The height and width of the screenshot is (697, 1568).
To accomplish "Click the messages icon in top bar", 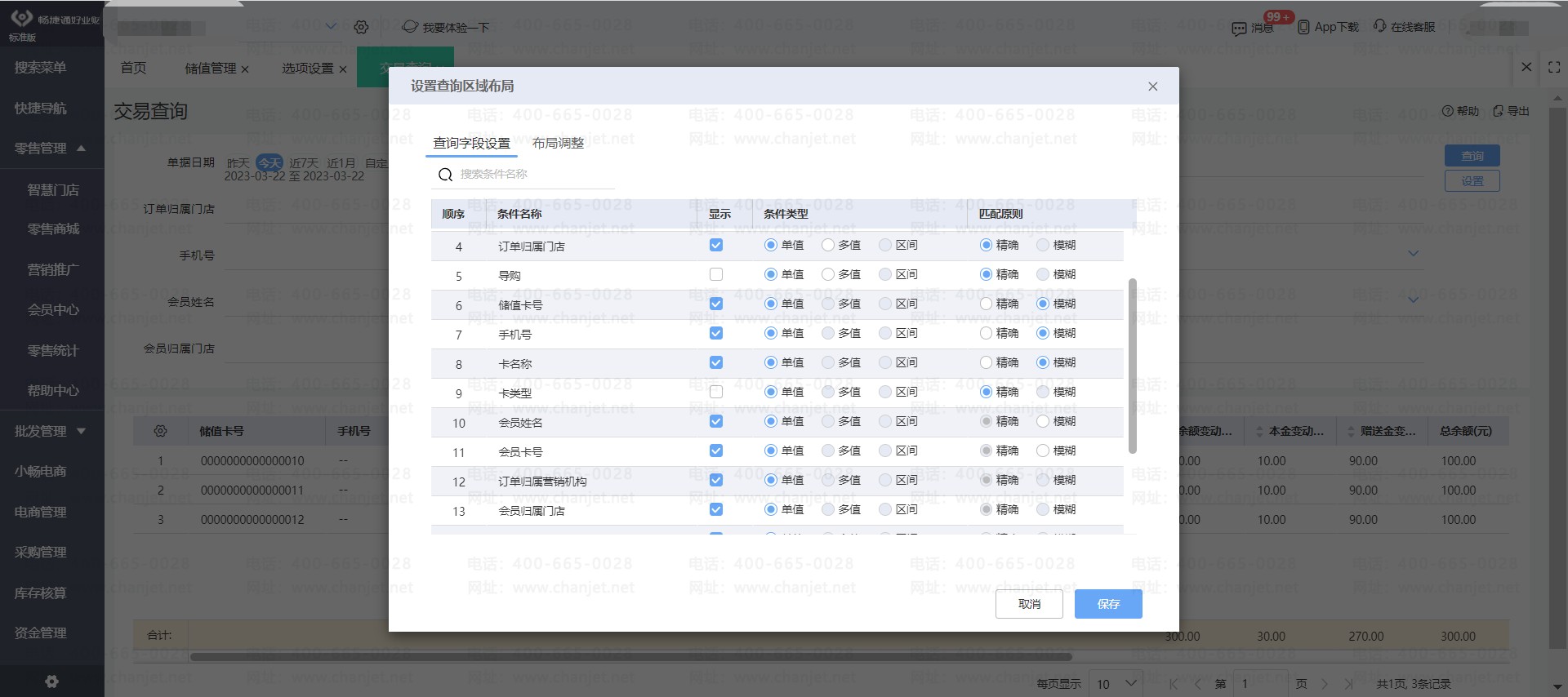I will 1239,29.
